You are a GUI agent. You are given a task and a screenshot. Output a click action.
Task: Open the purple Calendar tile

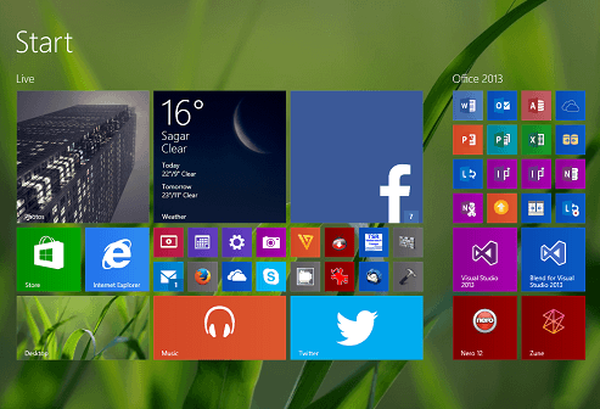[x=203, y=243]
